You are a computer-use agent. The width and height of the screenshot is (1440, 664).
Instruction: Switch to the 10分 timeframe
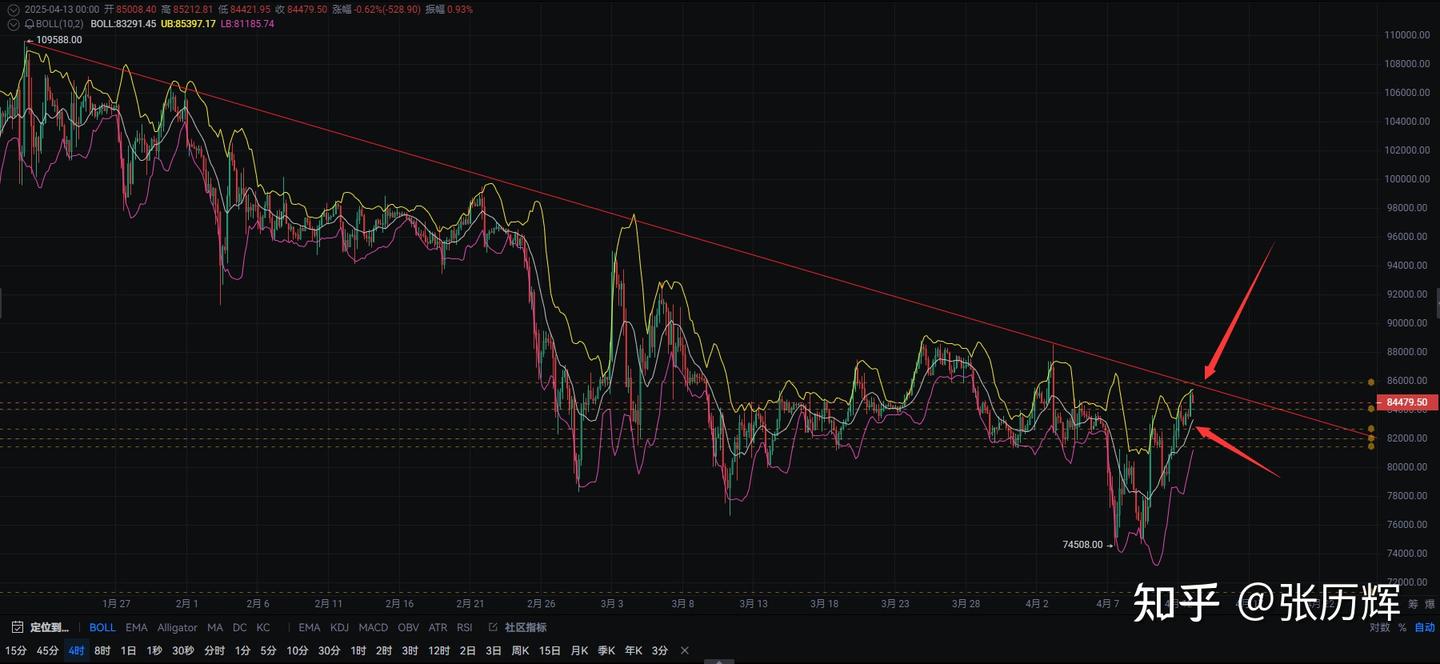298,651
